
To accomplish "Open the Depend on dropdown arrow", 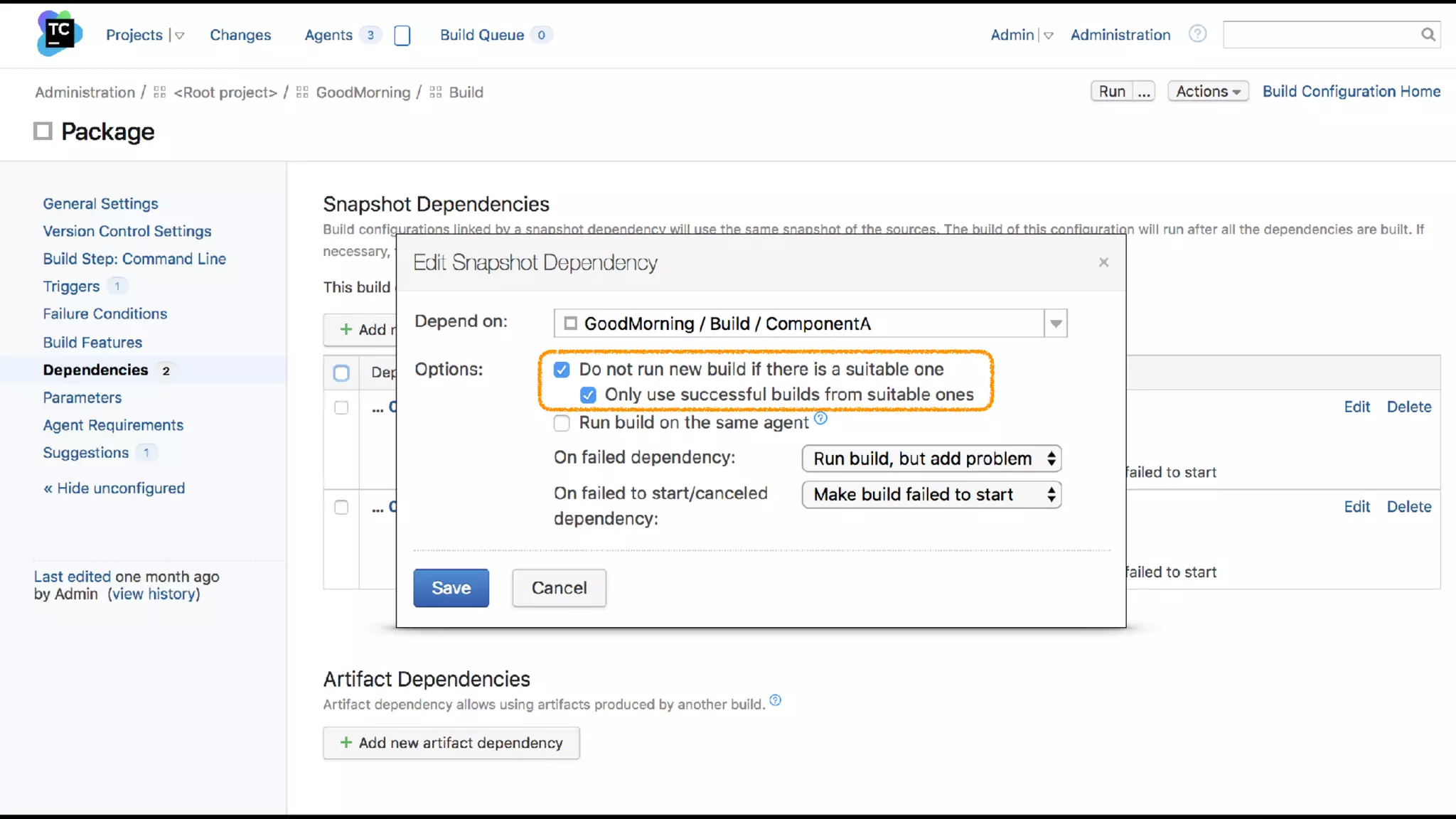I will (x=1056, y=323).
